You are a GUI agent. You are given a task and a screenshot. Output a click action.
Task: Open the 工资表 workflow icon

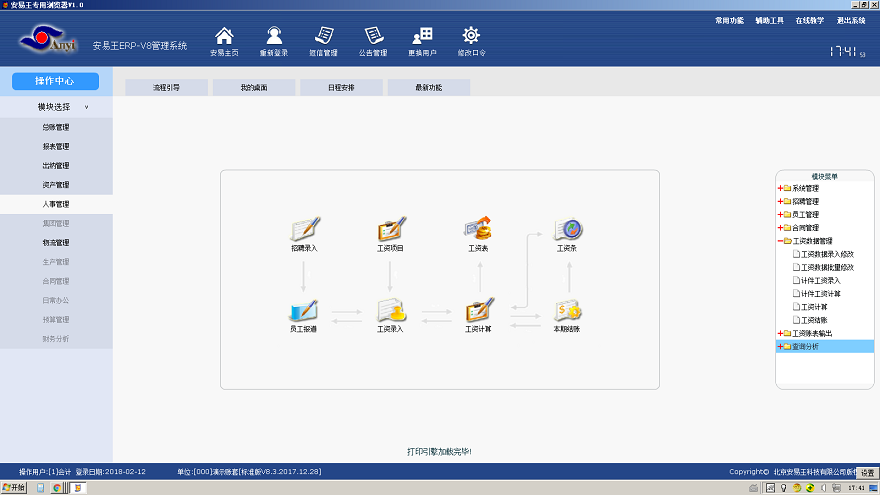[478, 229]
